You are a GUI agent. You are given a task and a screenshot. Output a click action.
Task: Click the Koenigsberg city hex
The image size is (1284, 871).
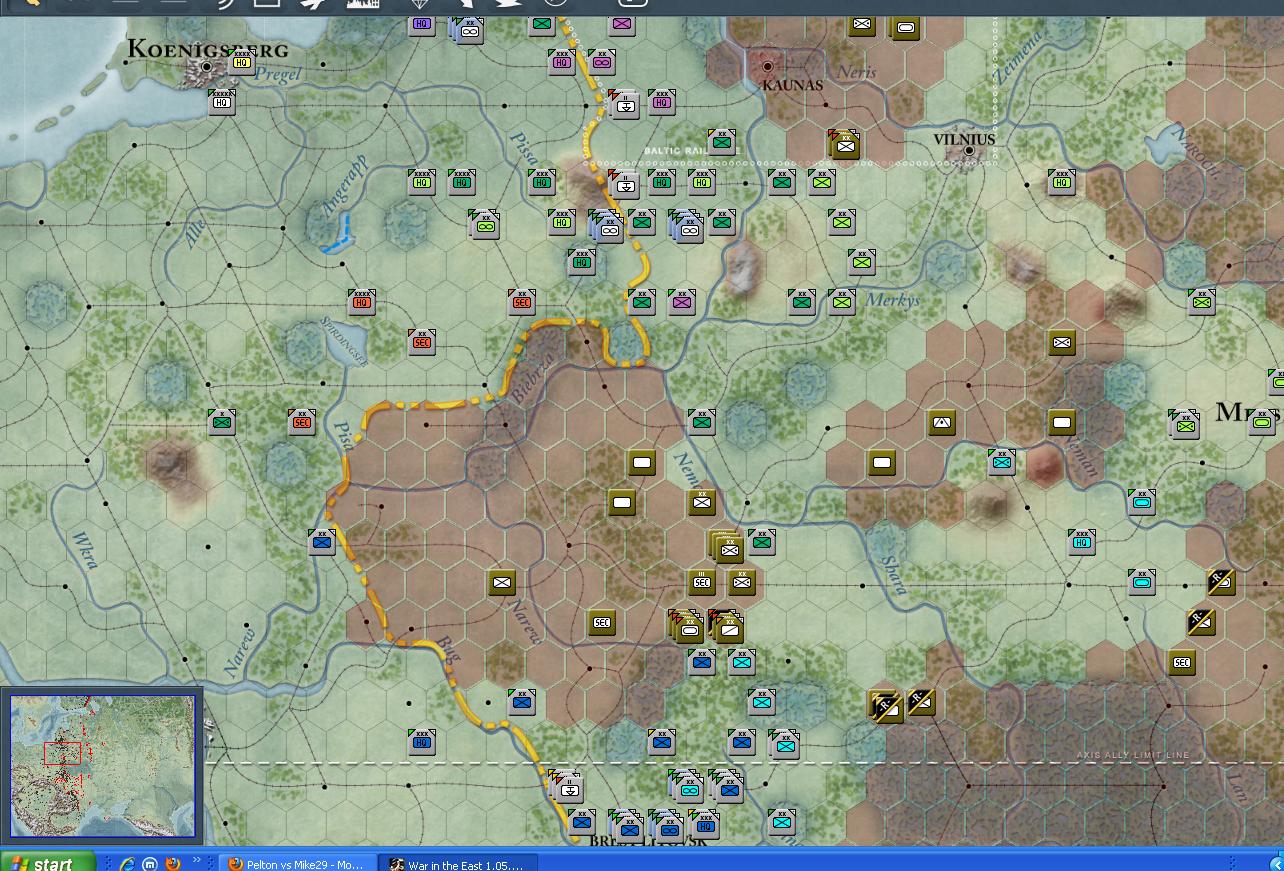[x=207, y=67]
